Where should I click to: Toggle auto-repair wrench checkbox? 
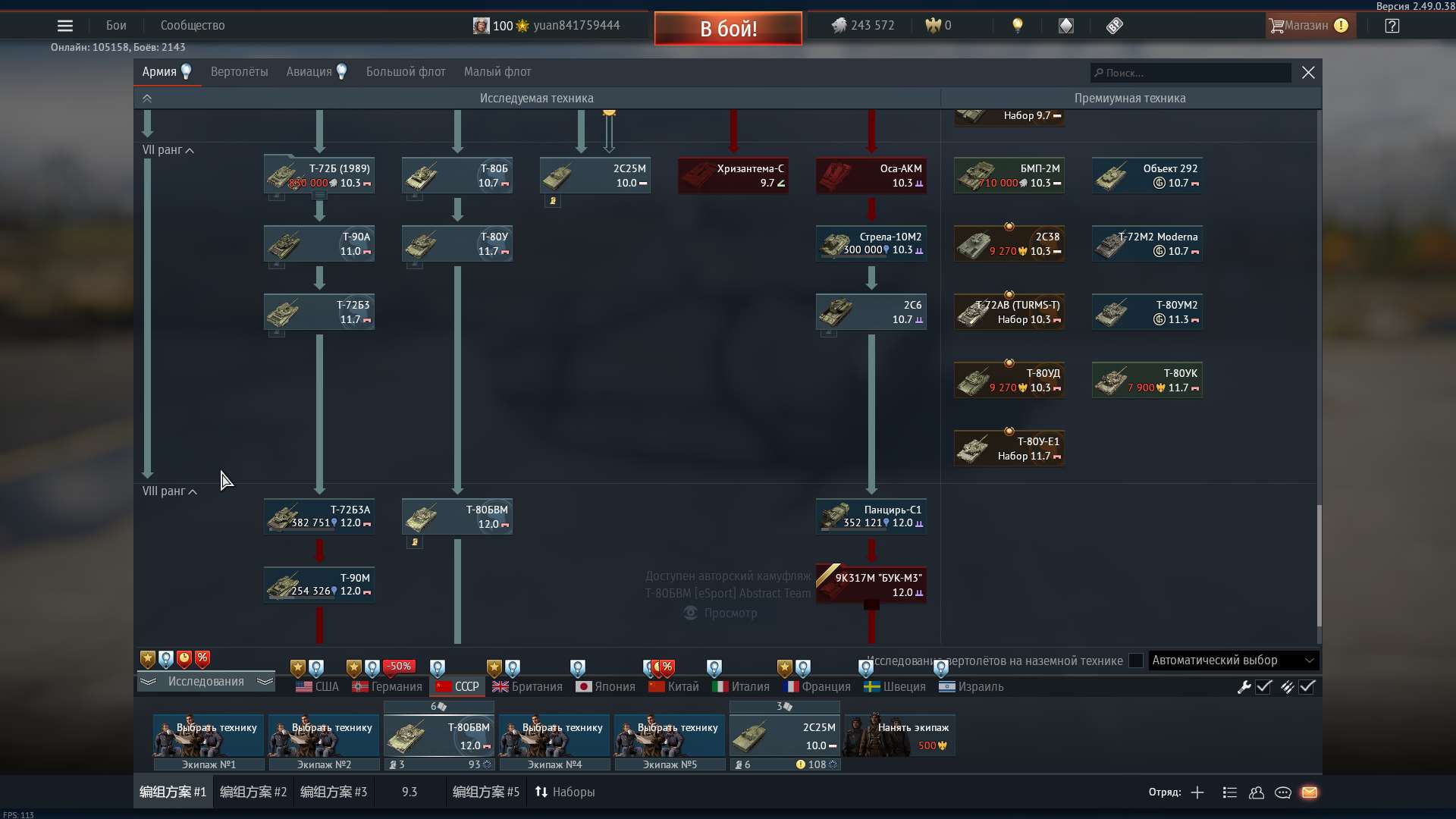pyautogui.click(x=1263, y=687)
